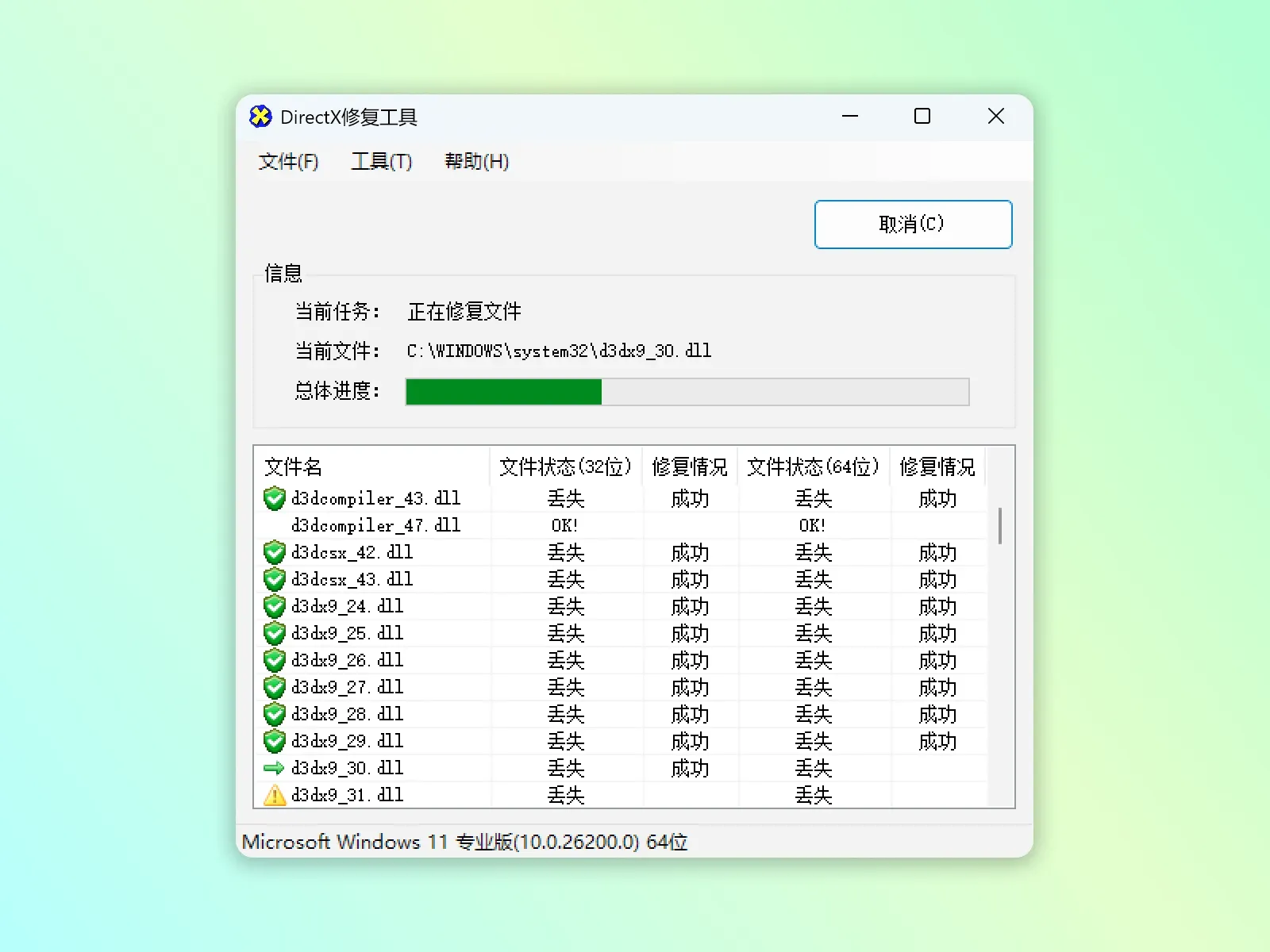Click yellow warning icon beside d3dx9_31.dll
Screen dimensions: 1270x952
(275, 795)
